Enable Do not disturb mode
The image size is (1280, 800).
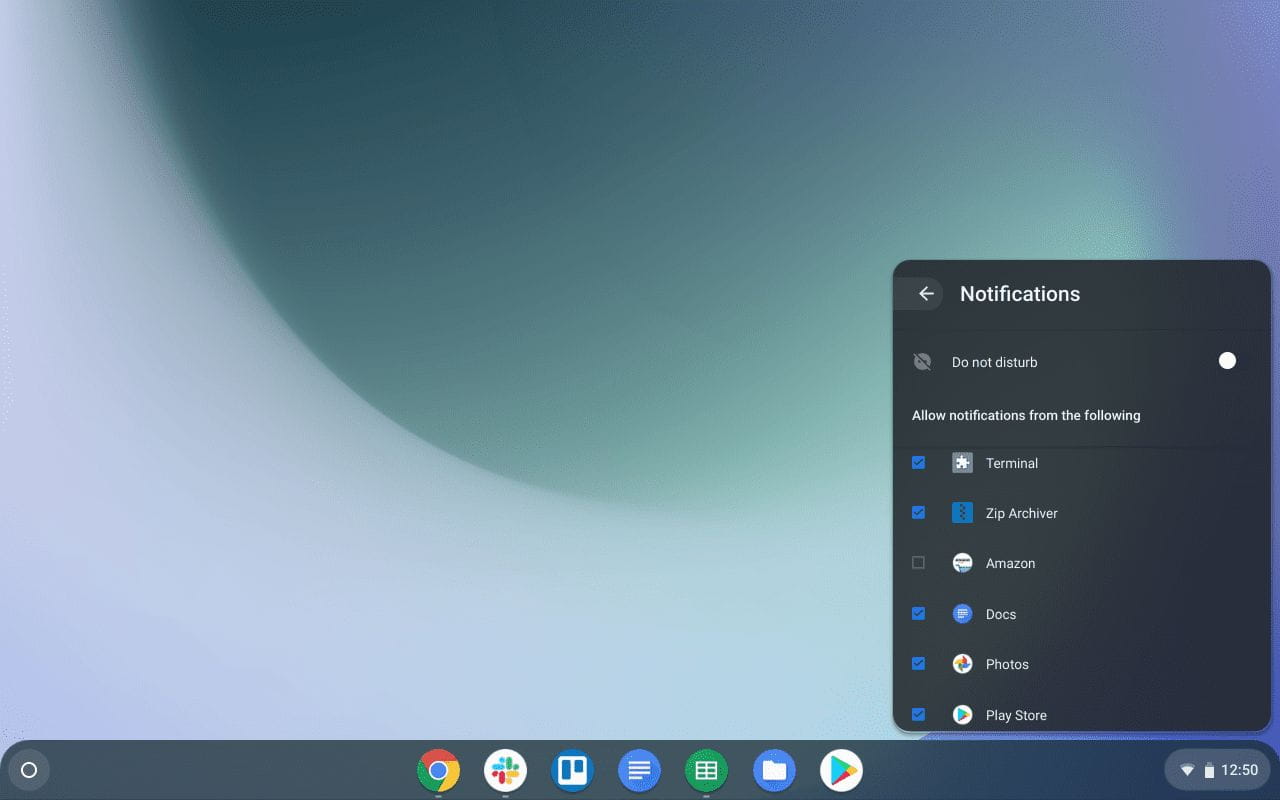pyautogui.click(x=1227, y=361)
